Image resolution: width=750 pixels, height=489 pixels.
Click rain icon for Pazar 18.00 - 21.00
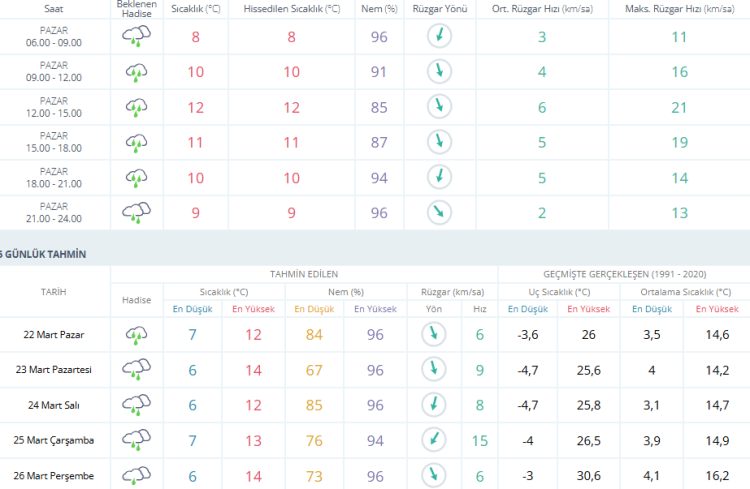coord(136,177)
